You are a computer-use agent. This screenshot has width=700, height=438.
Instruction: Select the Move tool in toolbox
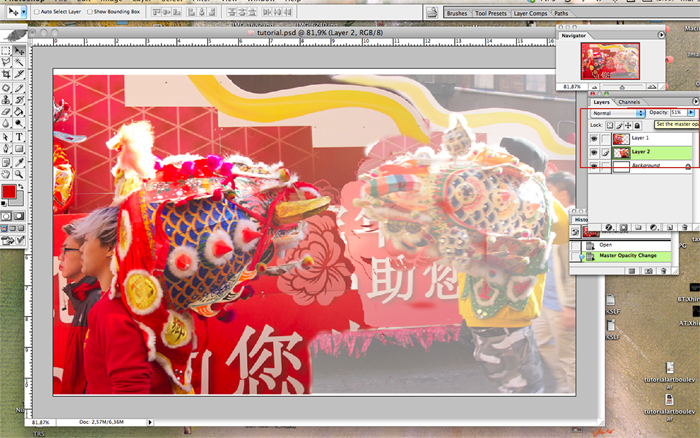click(x=19, y=51)
